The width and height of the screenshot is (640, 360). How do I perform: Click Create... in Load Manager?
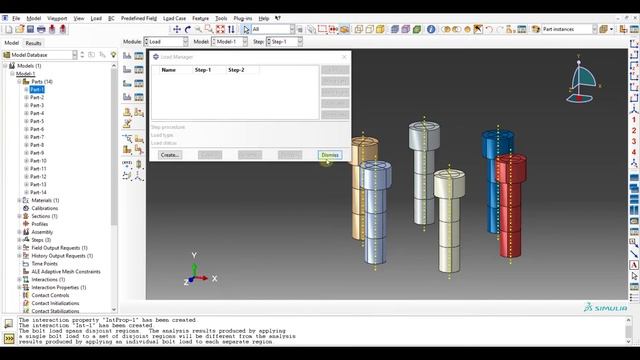tap(170, 155)
